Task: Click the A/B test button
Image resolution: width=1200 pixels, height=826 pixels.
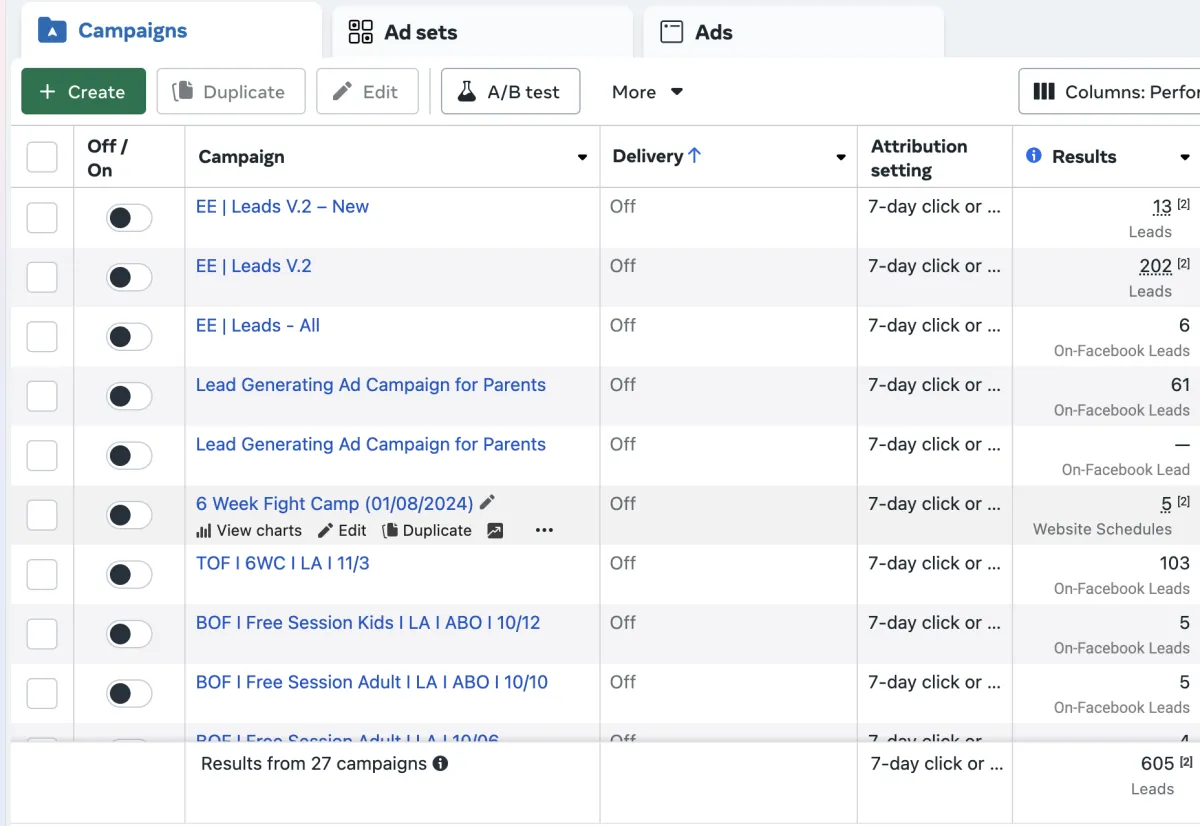Action: coord(510,92)
